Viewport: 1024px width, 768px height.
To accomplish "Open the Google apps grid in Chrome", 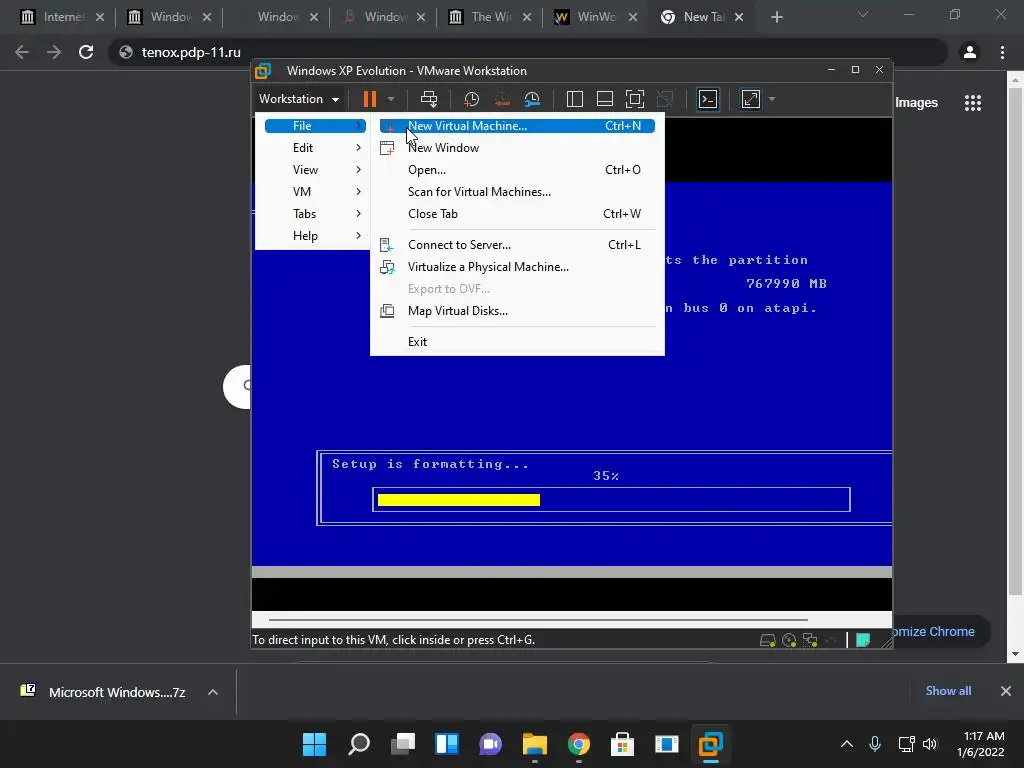I will (973, 103).
